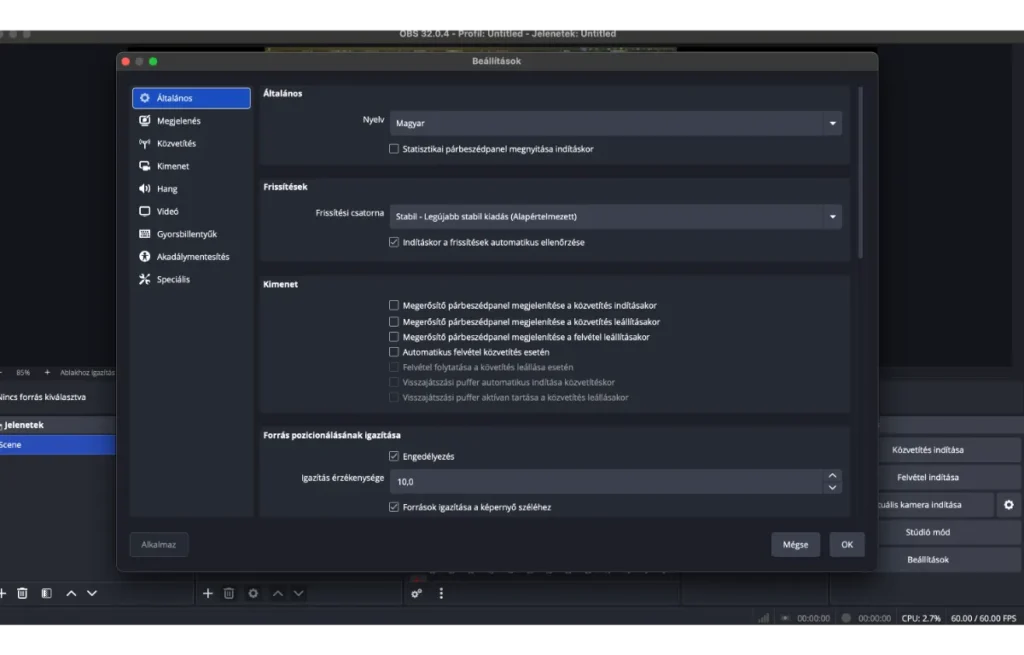Click Felvétel indítása in main window
Screen dimensions: 1024x655
click(x=950, y=477)
